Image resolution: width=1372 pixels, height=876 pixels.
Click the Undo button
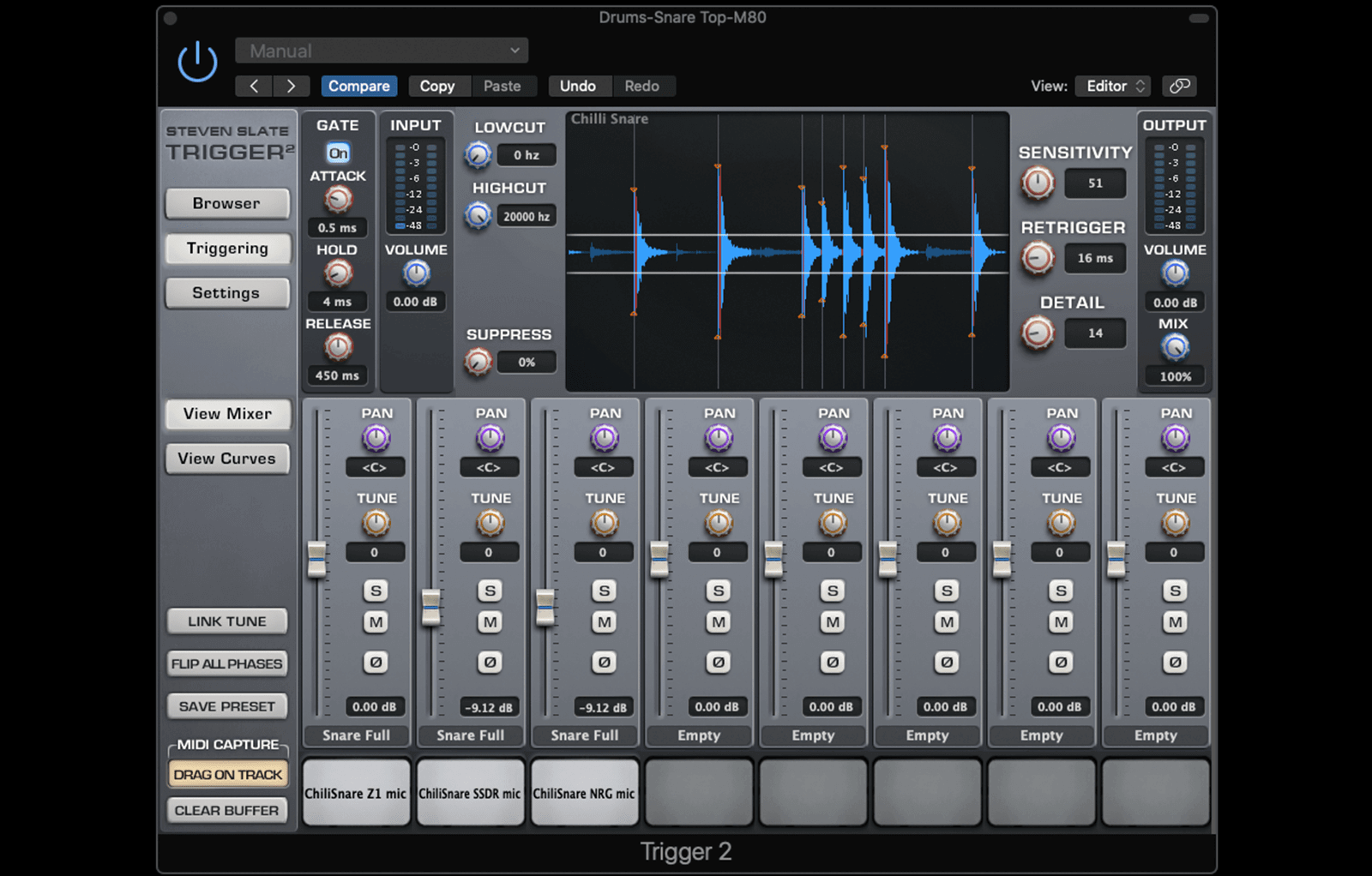578,86
